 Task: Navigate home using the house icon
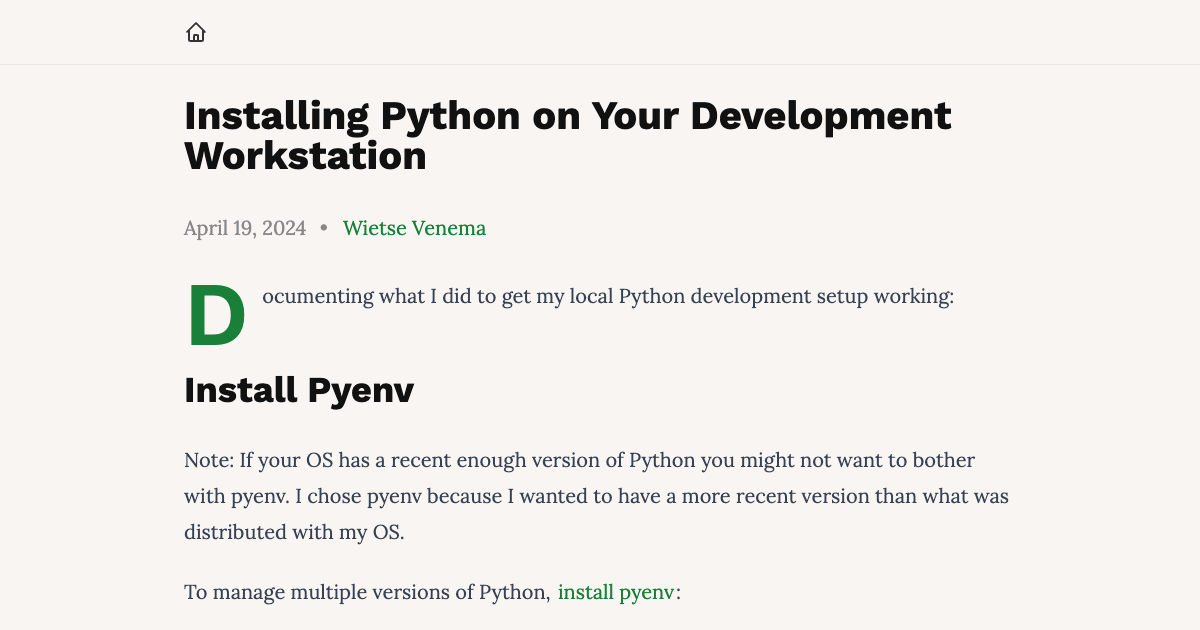196,31
